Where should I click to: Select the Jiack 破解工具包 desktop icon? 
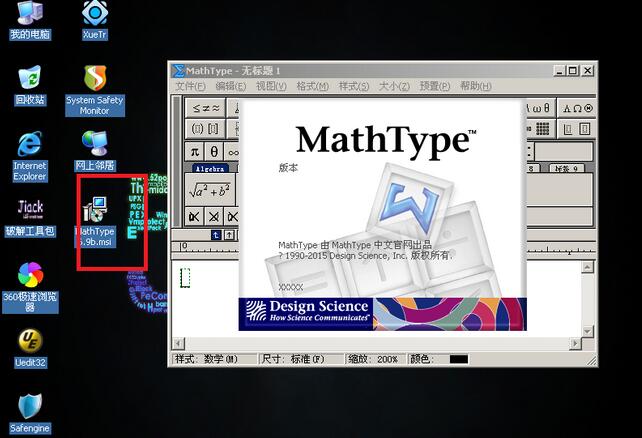pos(30,217)
